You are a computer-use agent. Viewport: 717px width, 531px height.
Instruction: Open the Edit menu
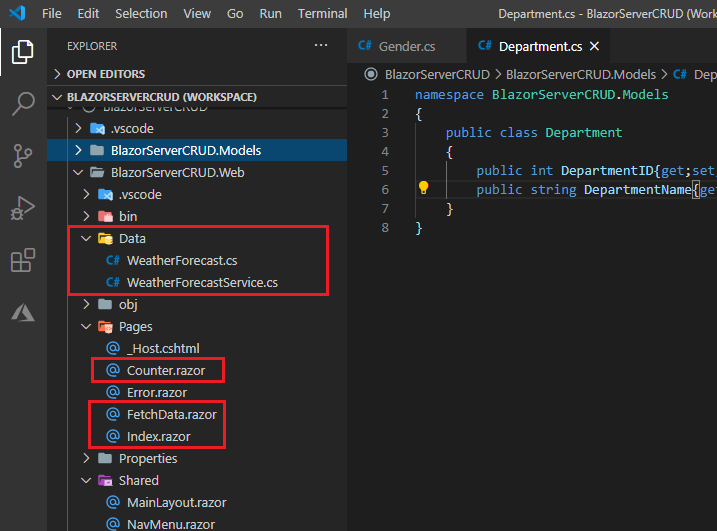pyautogui.click(x=88, y=14)
